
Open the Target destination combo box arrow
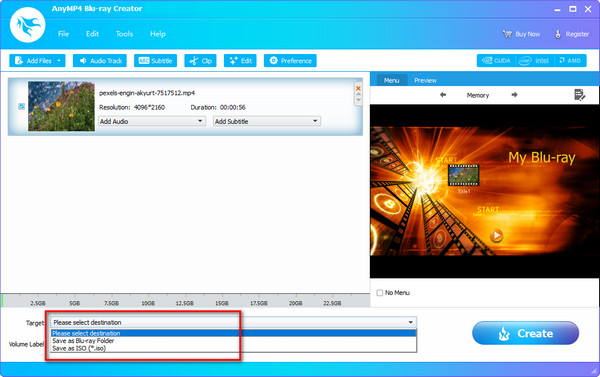411,322
